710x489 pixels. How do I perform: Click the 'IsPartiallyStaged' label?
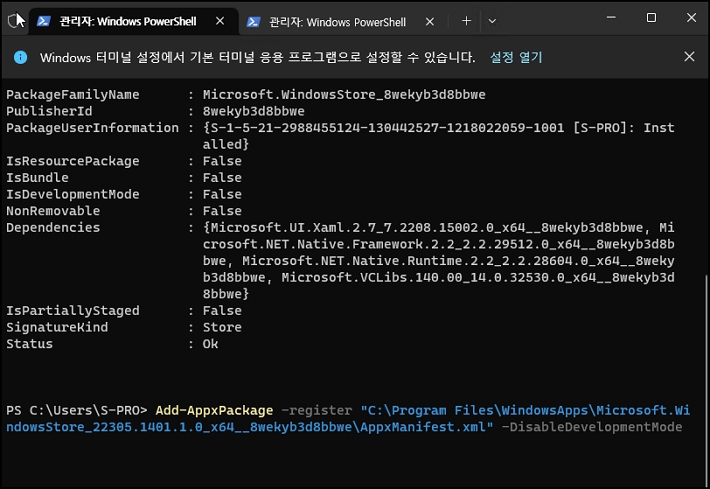[73, 311]
